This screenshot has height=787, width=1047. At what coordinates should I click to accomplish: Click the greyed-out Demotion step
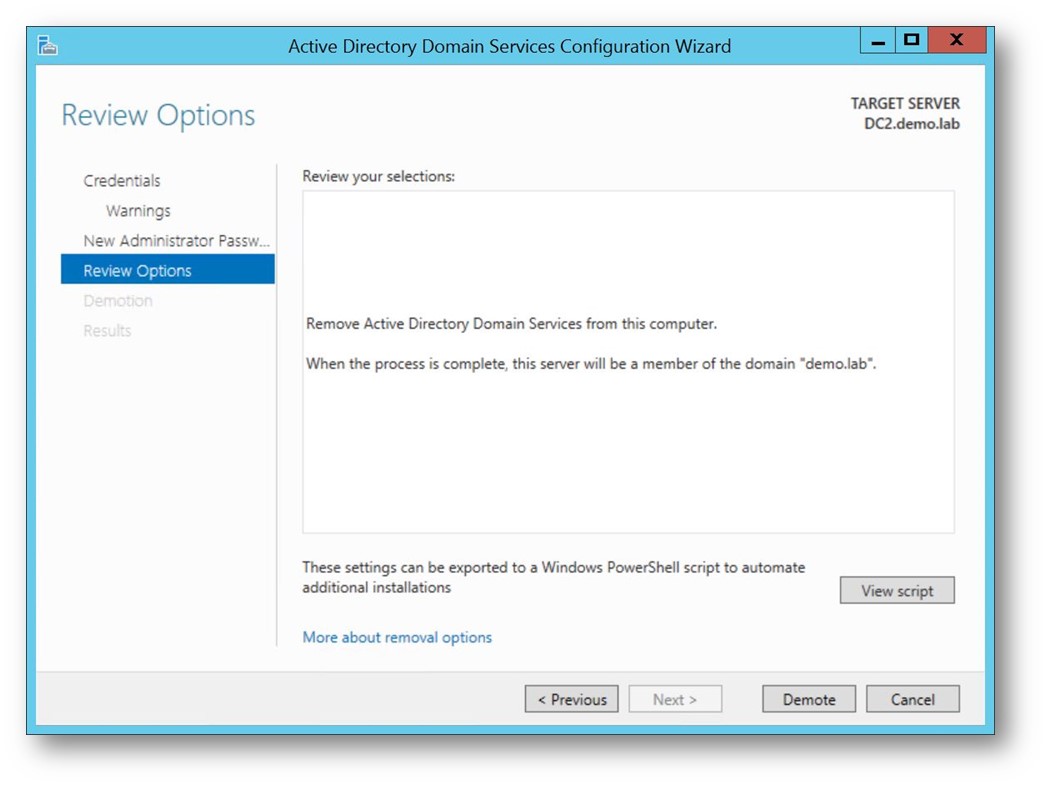(x=118, y=301)
